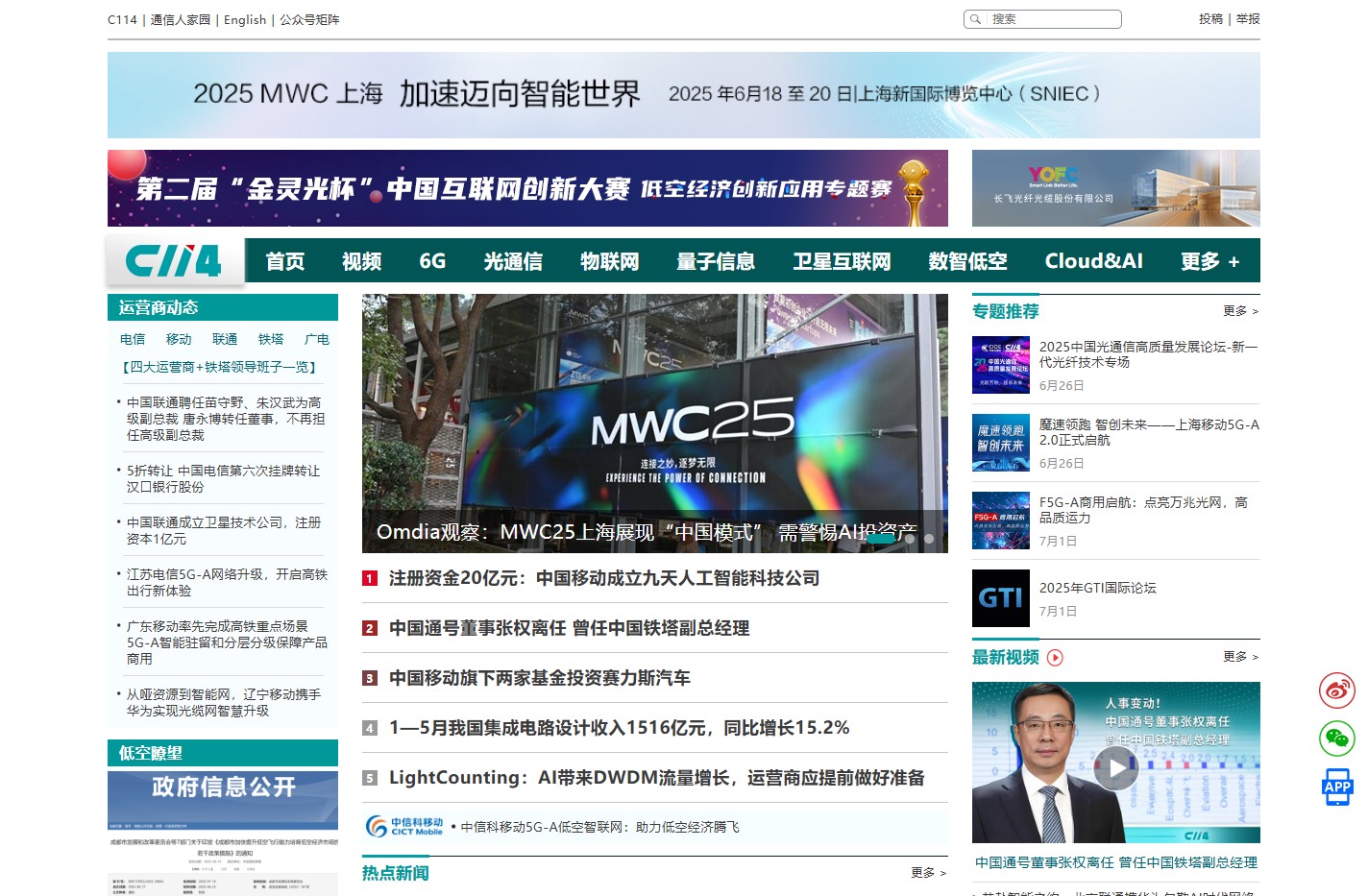
Task: Open the C114 top-left link
Action: [x=122, y=19]
